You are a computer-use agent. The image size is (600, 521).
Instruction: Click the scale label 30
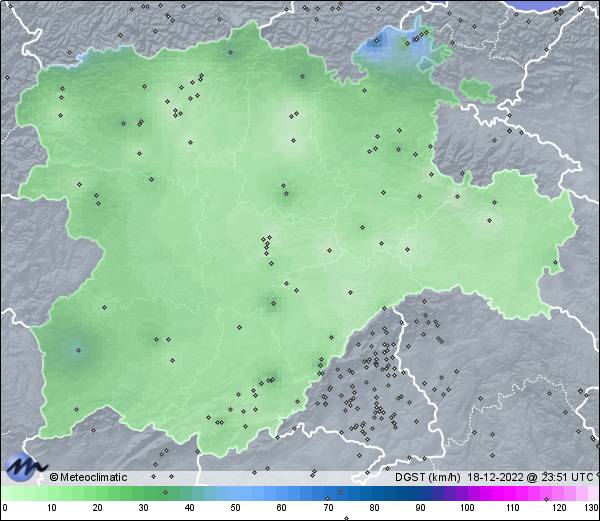coord(143,508)
